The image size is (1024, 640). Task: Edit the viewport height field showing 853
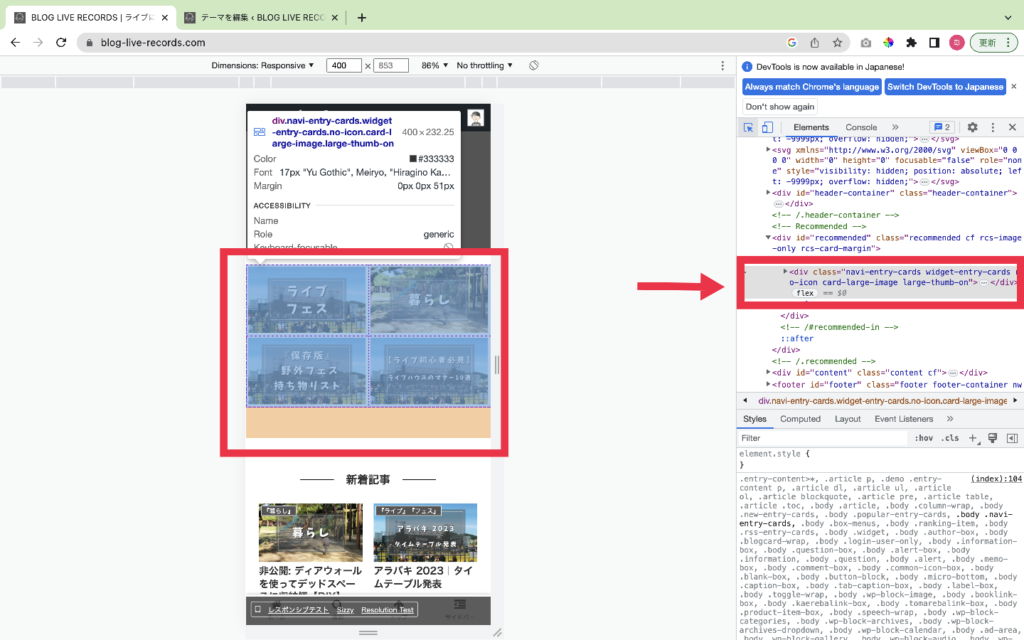tap(391, 65)
